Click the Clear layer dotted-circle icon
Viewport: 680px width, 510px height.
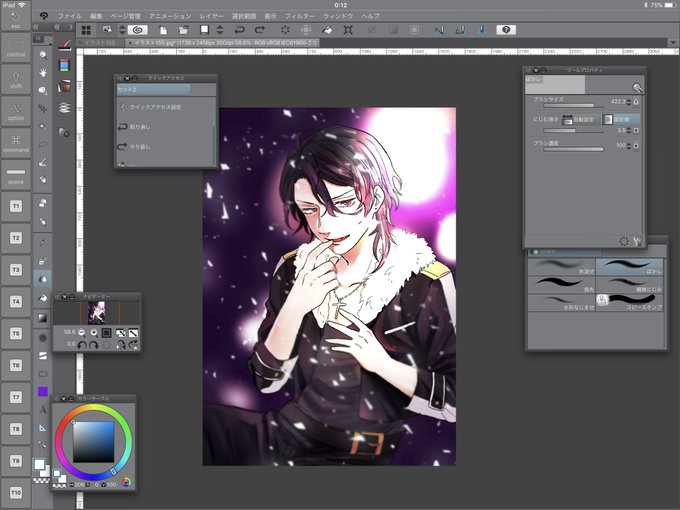(x=285, y=30)
